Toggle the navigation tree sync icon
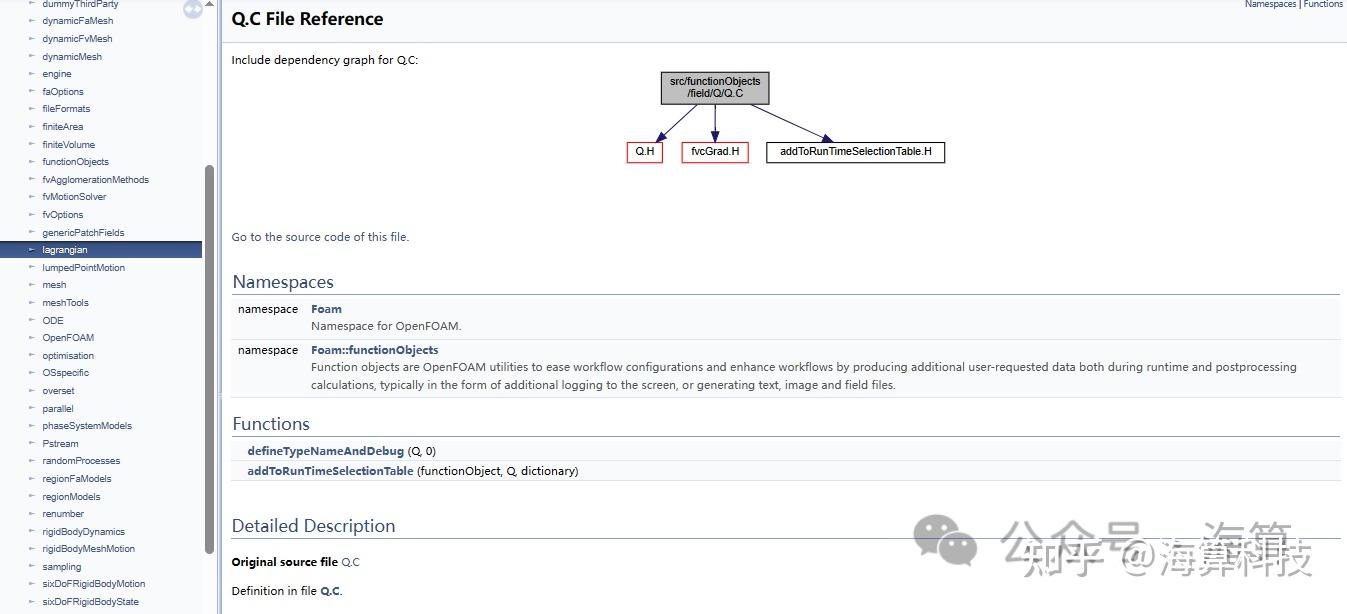 pyautogui.click(x=192, y=9)
